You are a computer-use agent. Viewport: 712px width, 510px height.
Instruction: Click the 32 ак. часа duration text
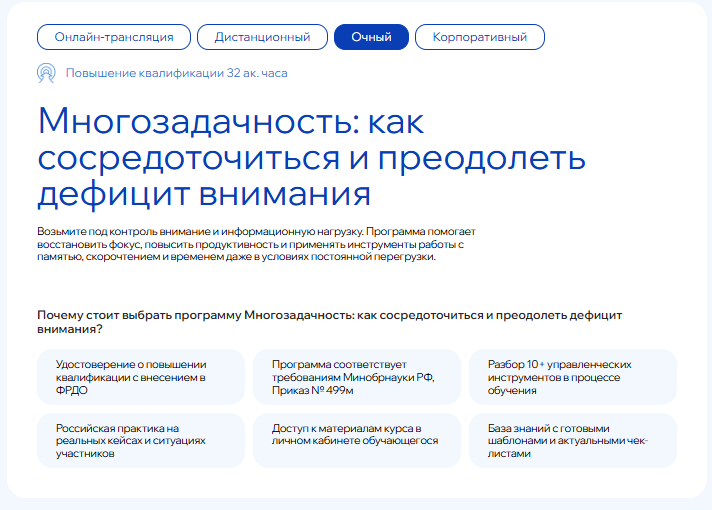(x=257, y=73)
